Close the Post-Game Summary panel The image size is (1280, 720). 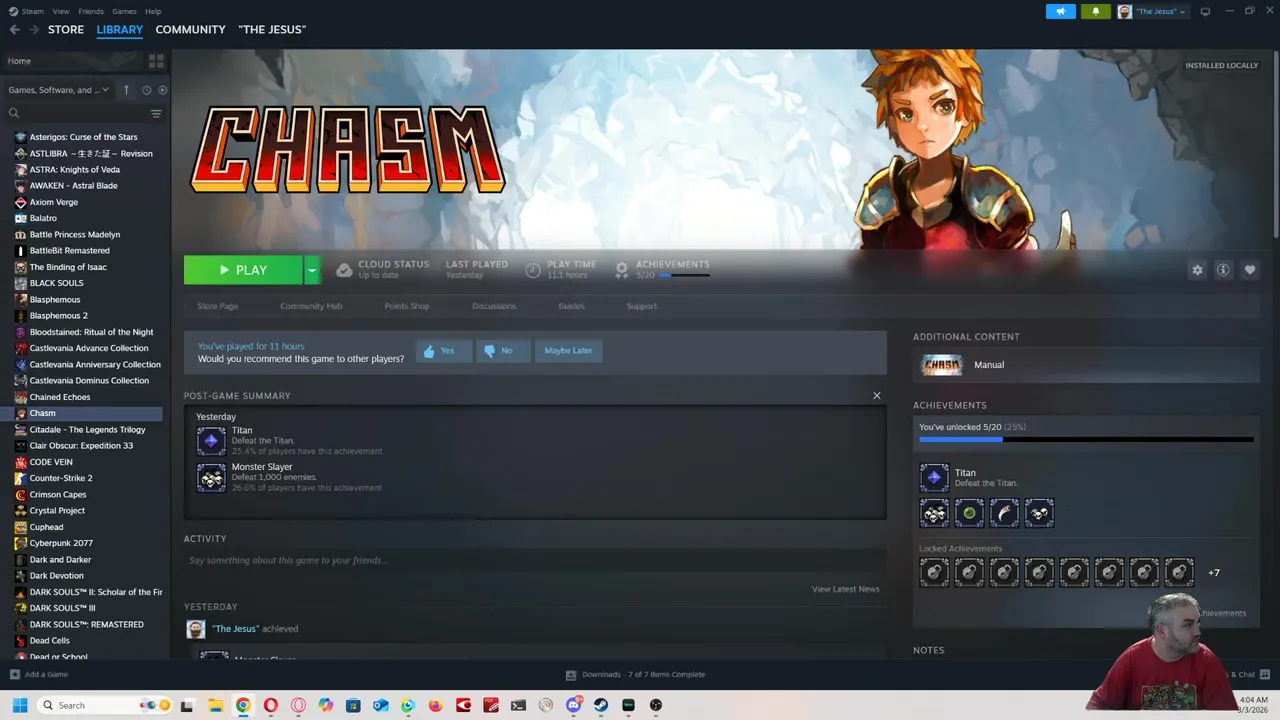877,396
